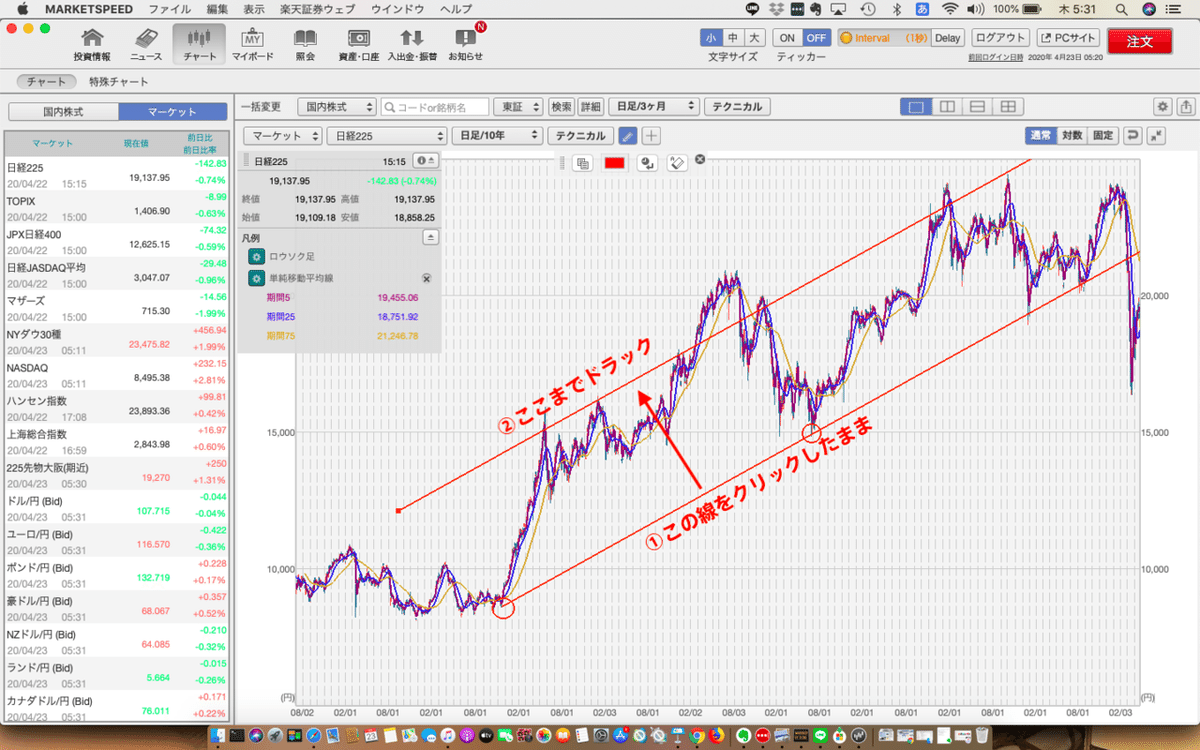Open 編集 menu
Viewport: 1200px width, 750px height.
pos(217,8)
